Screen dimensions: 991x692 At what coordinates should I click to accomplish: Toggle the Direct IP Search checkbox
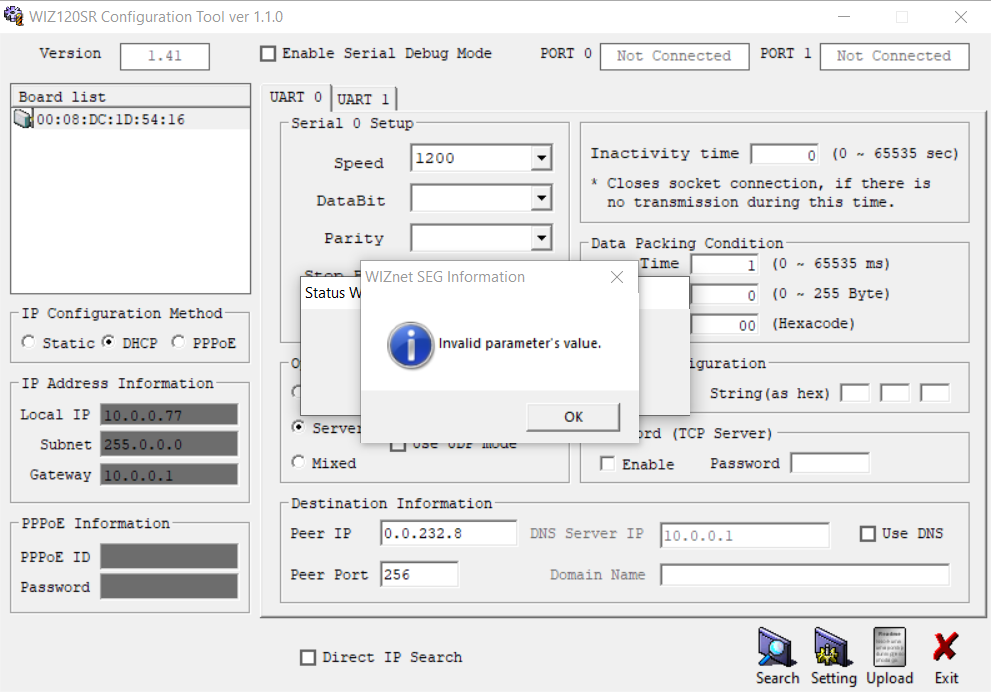tap(308, 657)
